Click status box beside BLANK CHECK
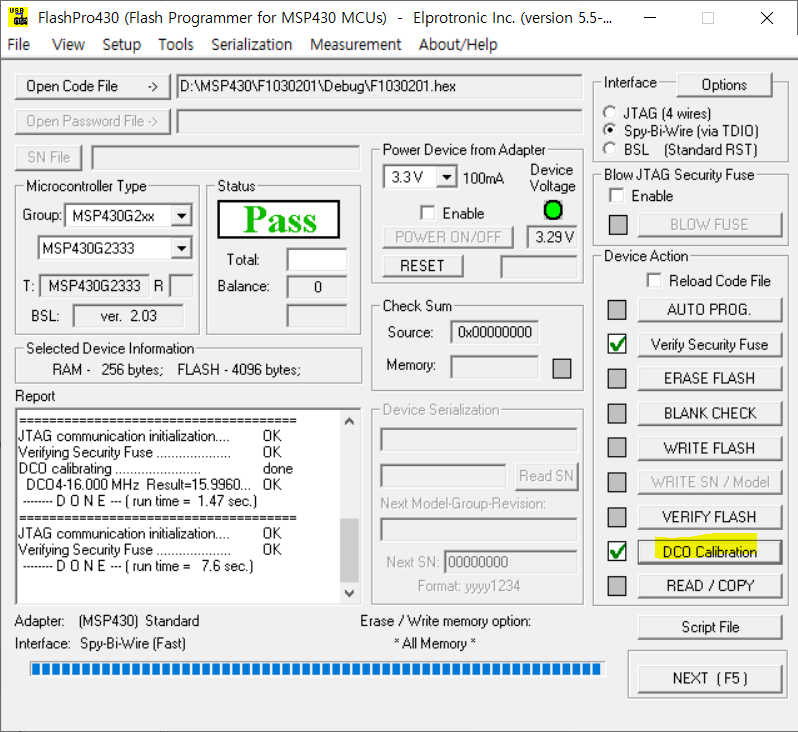 point(617,413)
